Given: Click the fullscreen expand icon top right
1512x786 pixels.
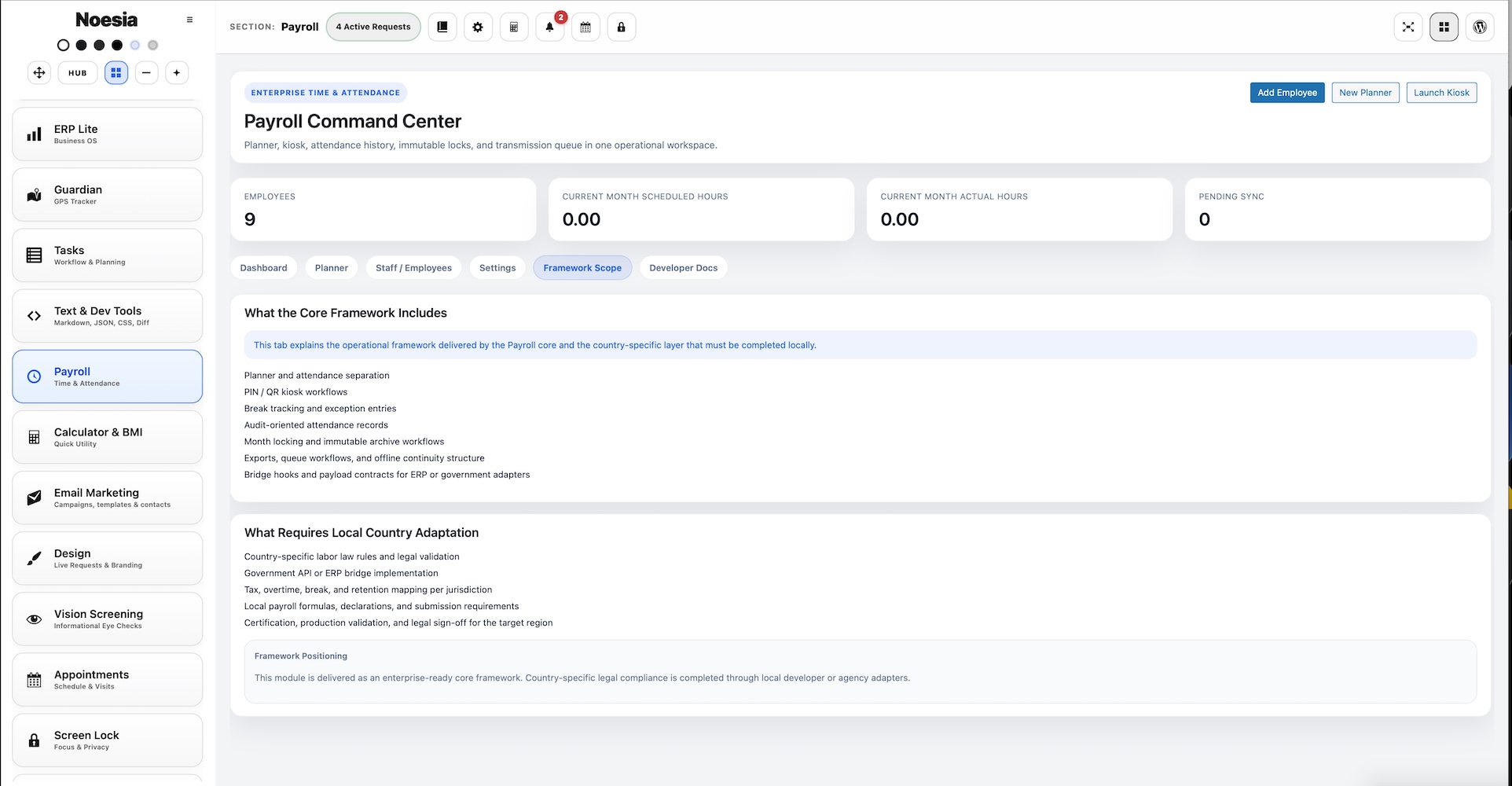Looking at the screenshot, I should [1408, 27].
